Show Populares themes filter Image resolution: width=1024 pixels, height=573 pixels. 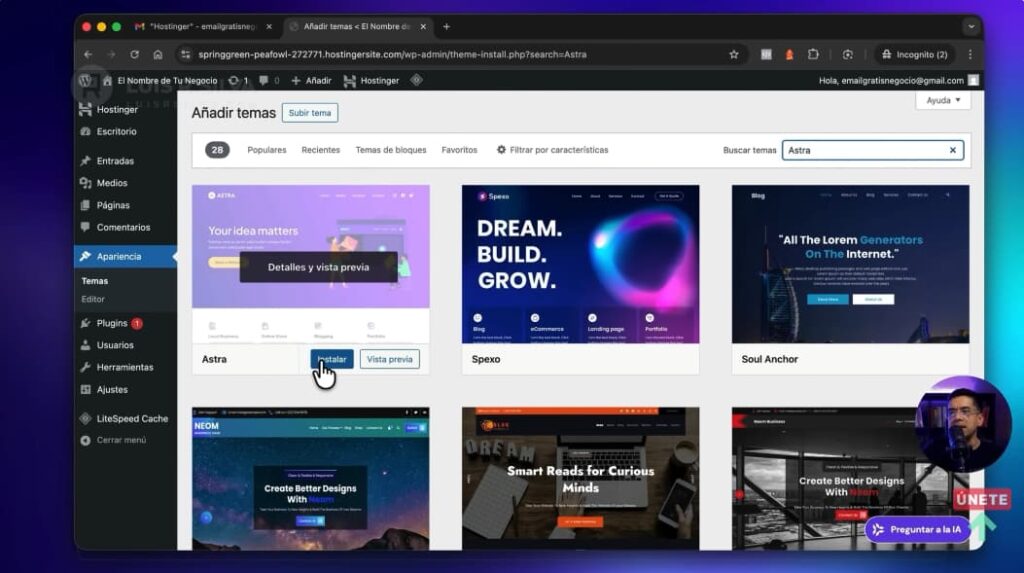click(266, 150)
